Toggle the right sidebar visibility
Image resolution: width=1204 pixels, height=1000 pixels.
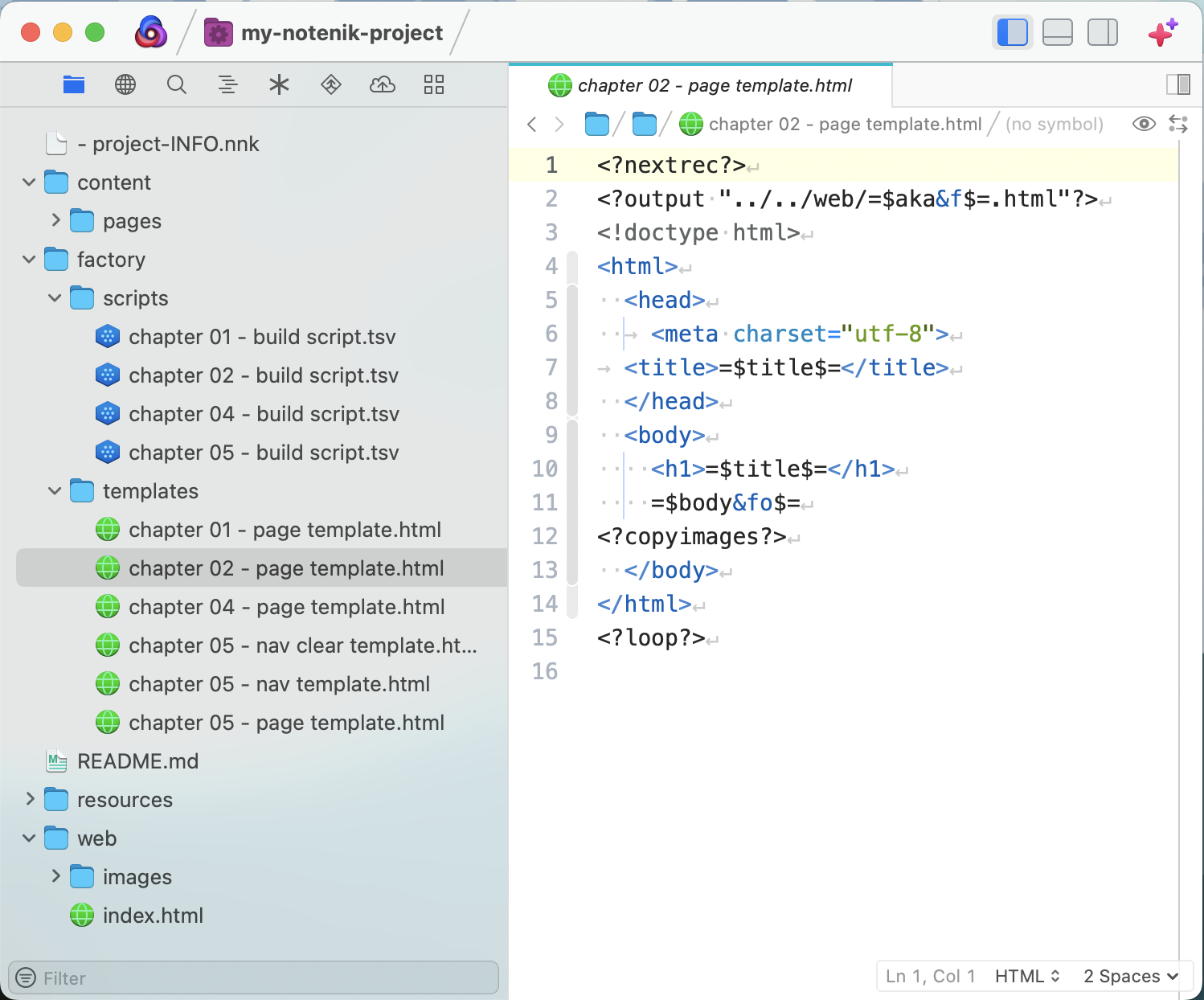pos(1103,33)
